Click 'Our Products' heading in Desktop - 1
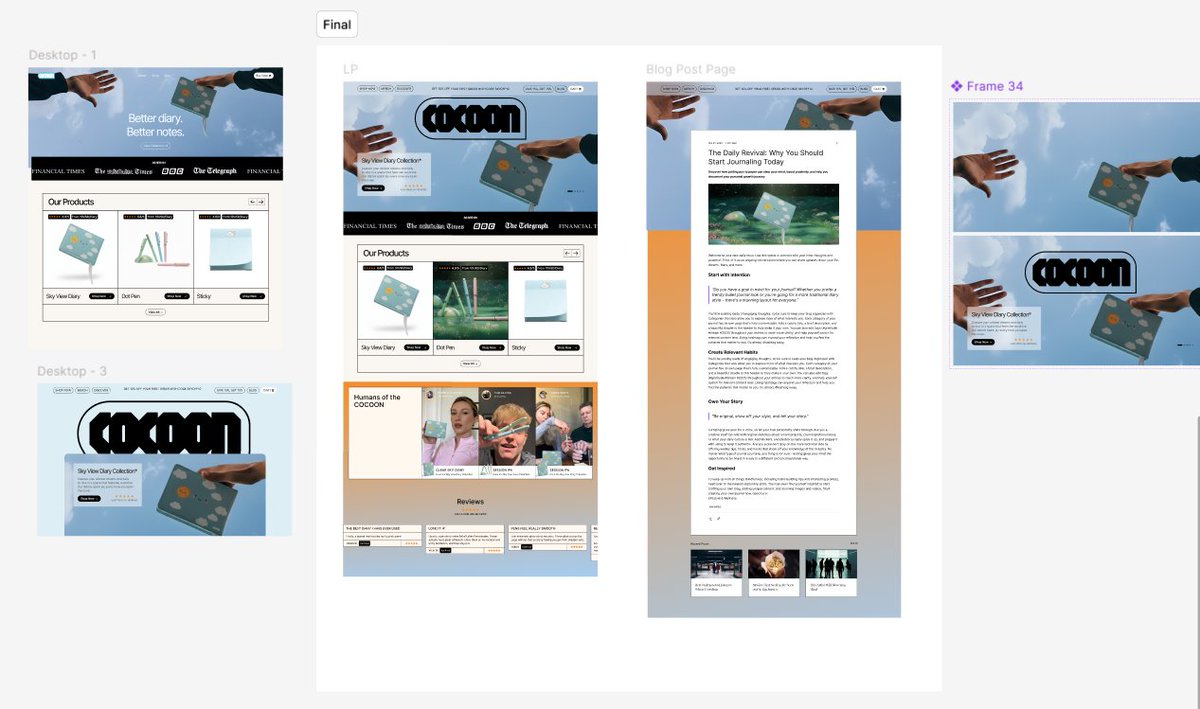1200x709 pixels. point(71,202)
